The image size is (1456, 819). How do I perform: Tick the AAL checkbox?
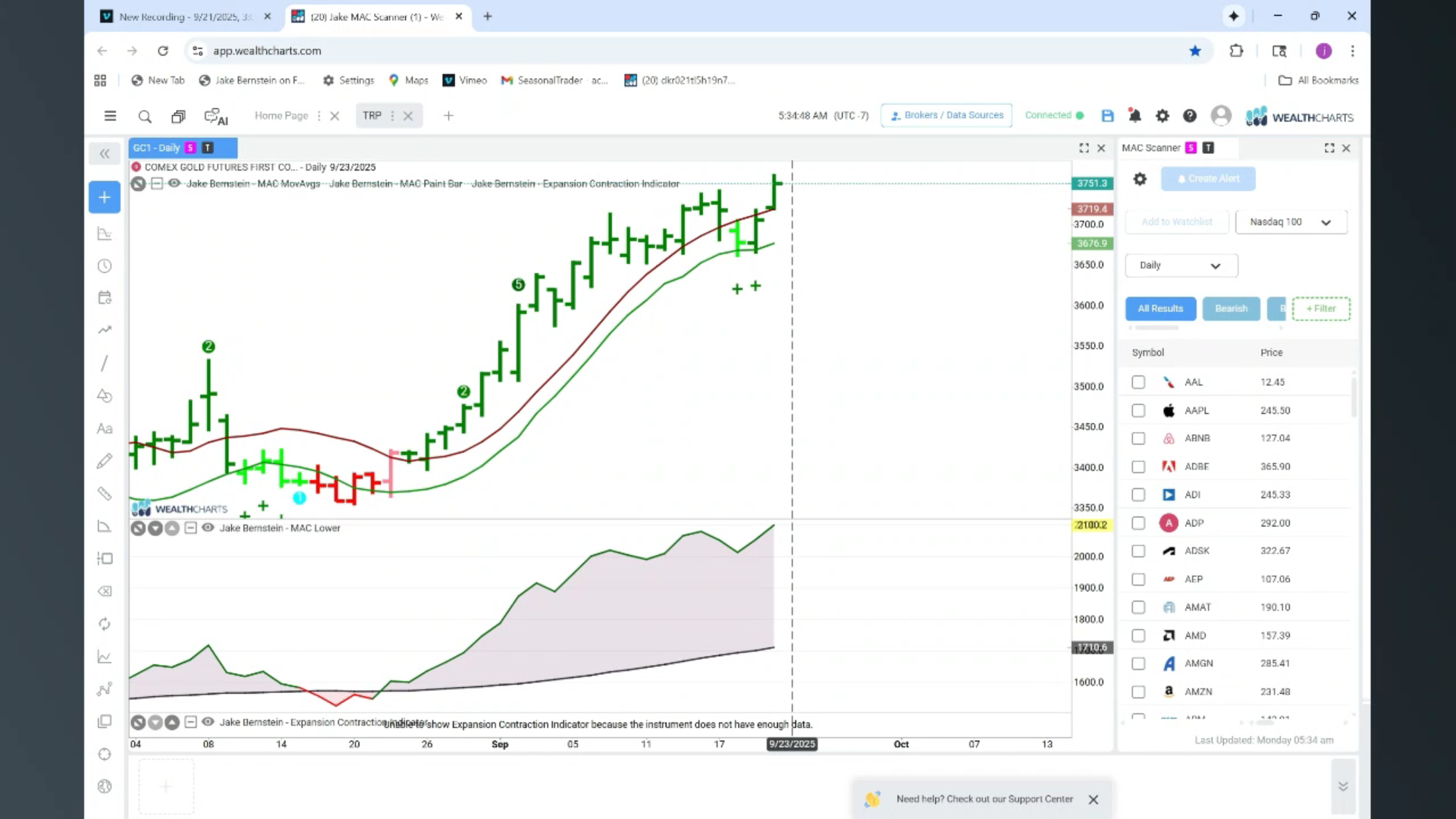[1138, 382]
